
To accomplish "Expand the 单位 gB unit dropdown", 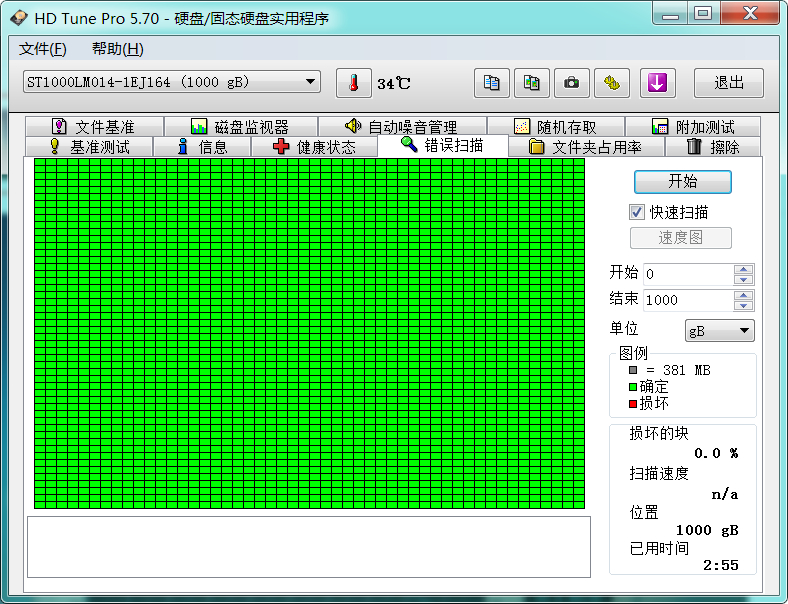I will tap(720, 331).
